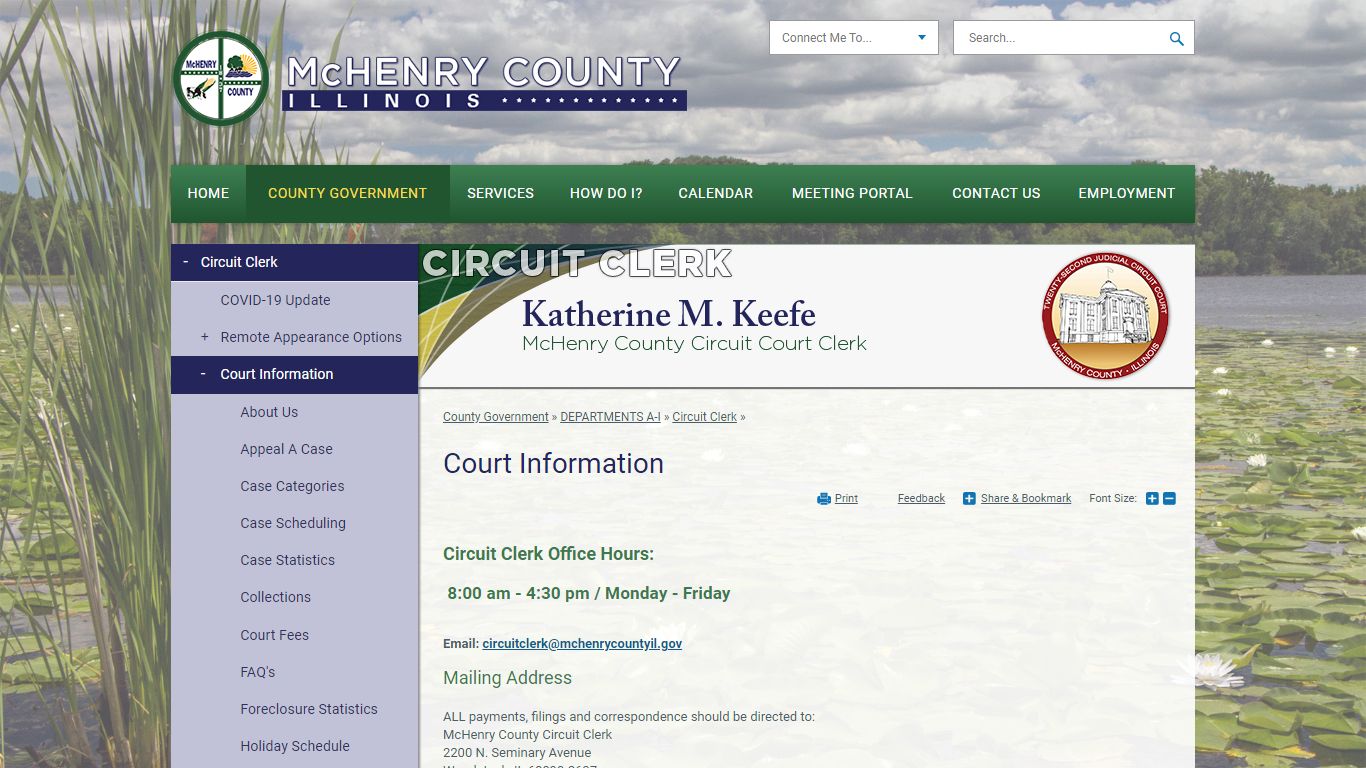The height and width of the screenshot is (768, 1366).
Task: Click the McHenry County seal logo
Action: click(221, 78)
